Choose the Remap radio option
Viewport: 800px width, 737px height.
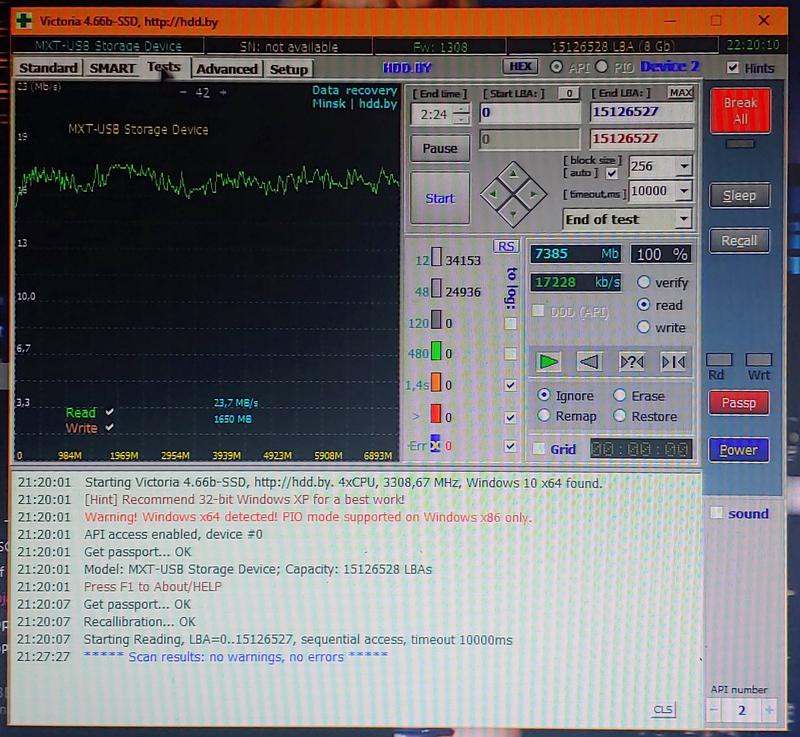[544, 416]
